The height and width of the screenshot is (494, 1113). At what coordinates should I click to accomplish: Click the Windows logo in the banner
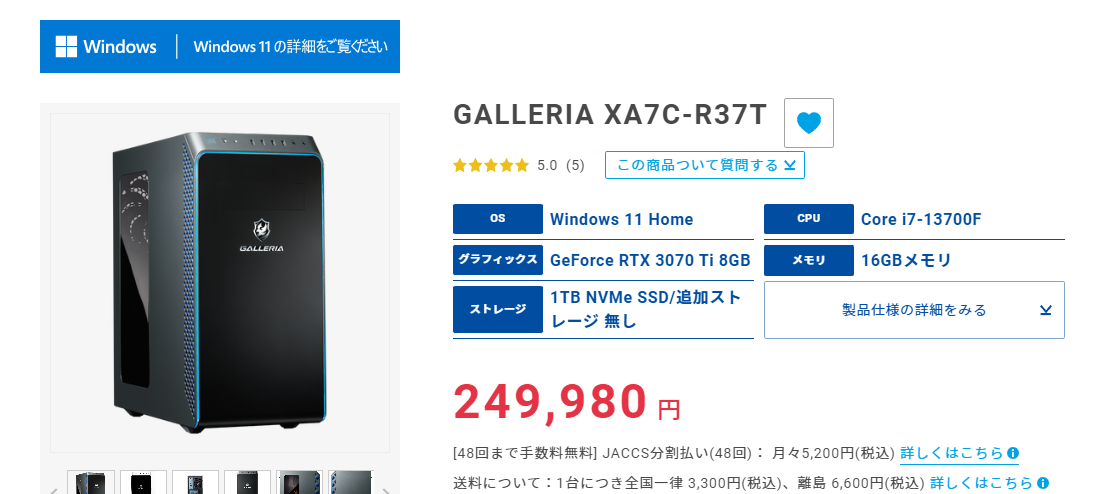coord(66,47)
